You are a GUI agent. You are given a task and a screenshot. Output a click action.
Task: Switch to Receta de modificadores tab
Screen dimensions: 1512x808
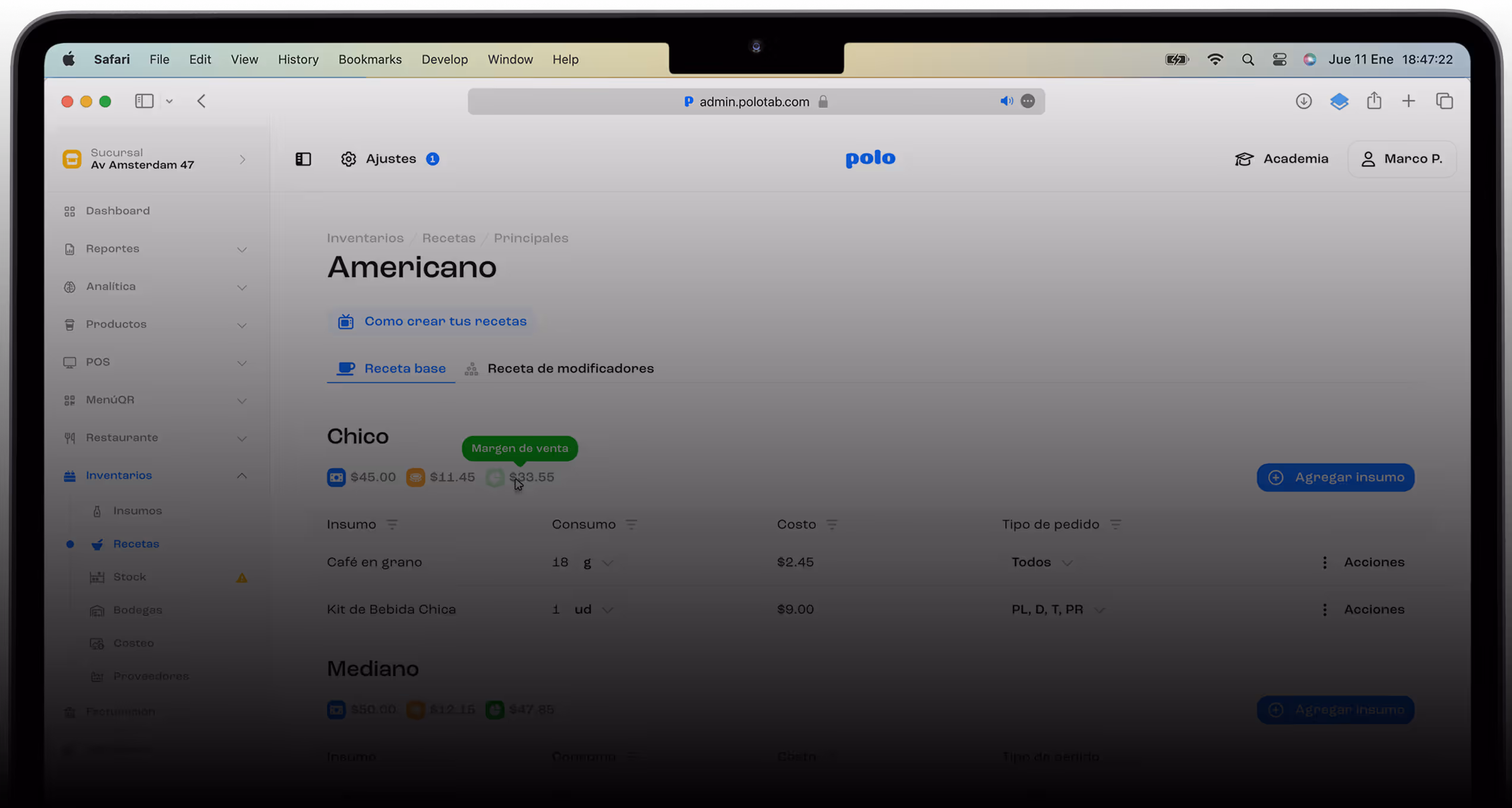click(x=569, y=369)
